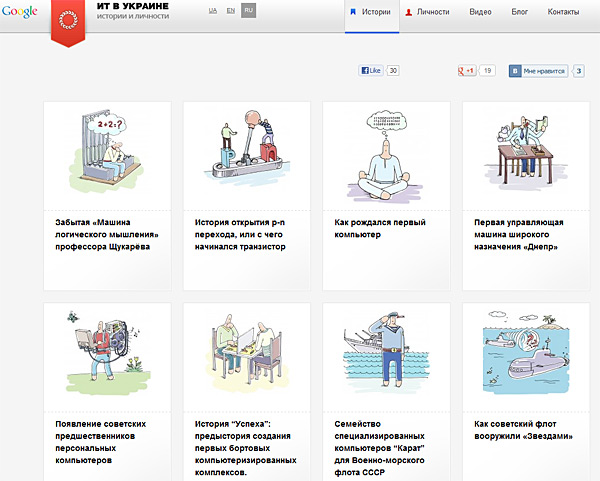
Task: Click the Facebook Like button
Action: [x=371, y=71]
